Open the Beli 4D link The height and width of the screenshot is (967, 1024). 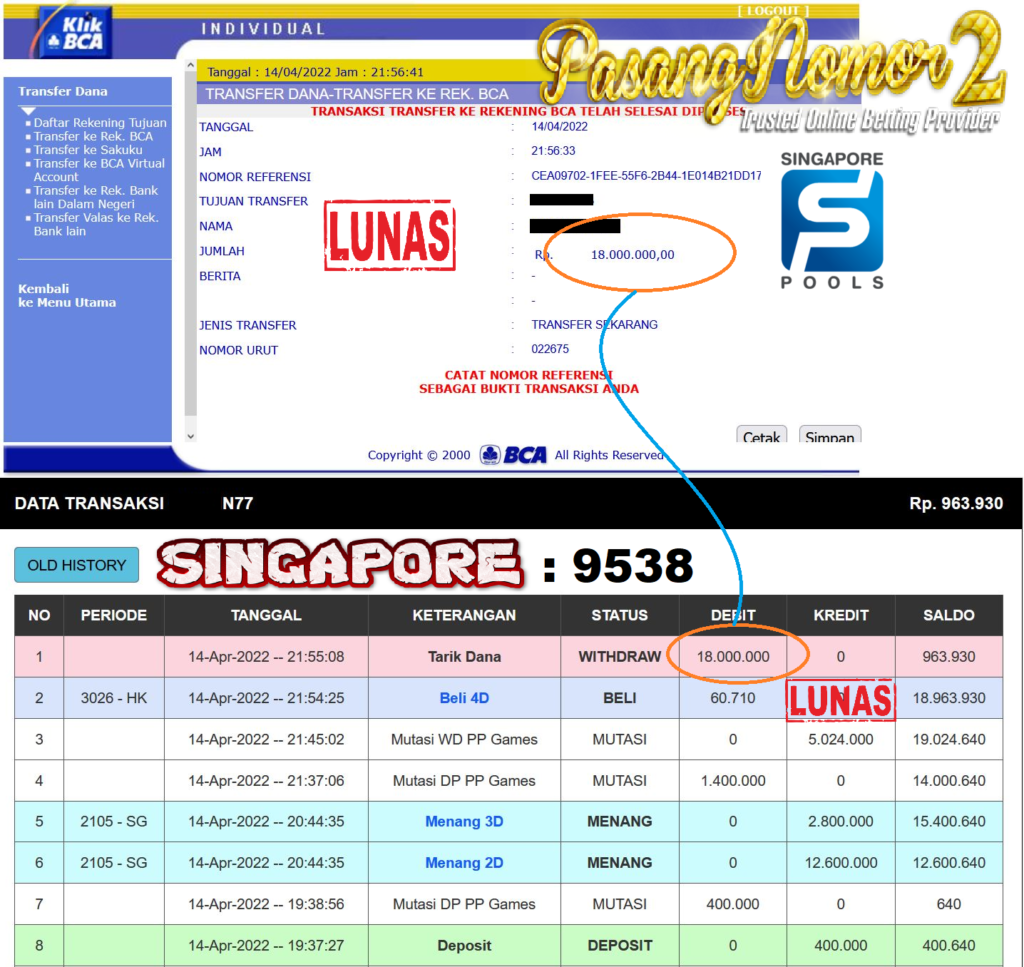coord(464,698)
